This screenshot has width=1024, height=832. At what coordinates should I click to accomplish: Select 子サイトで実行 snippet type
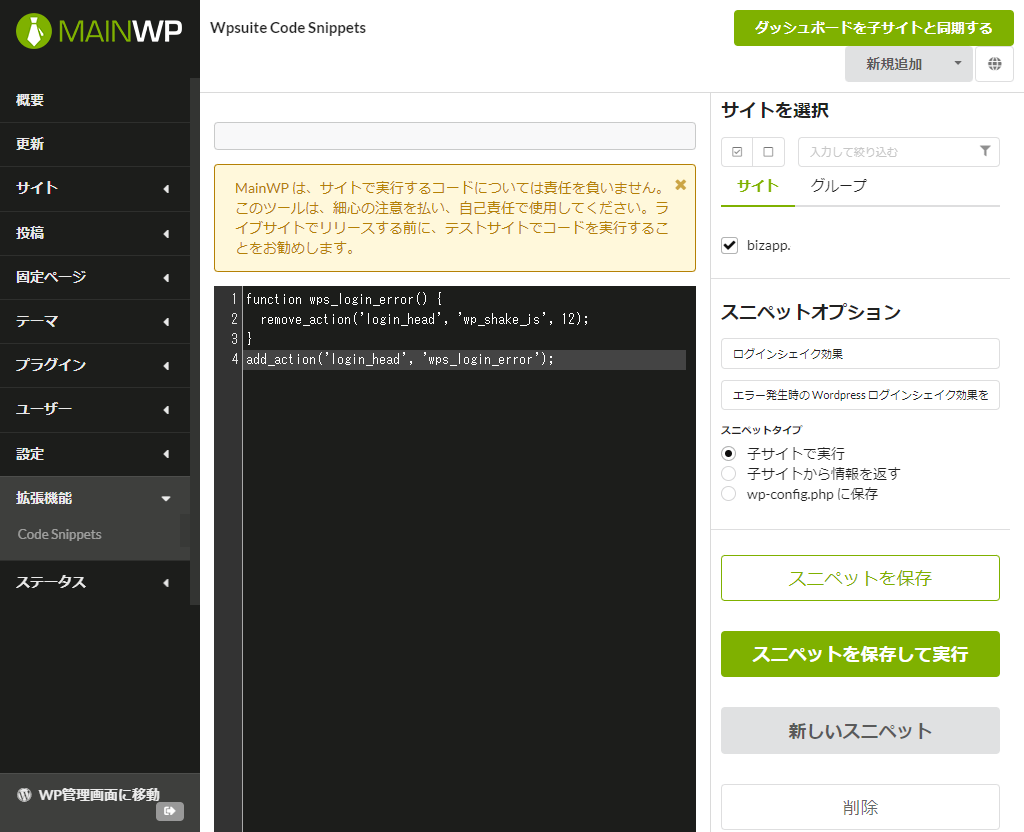coord(729,453)
